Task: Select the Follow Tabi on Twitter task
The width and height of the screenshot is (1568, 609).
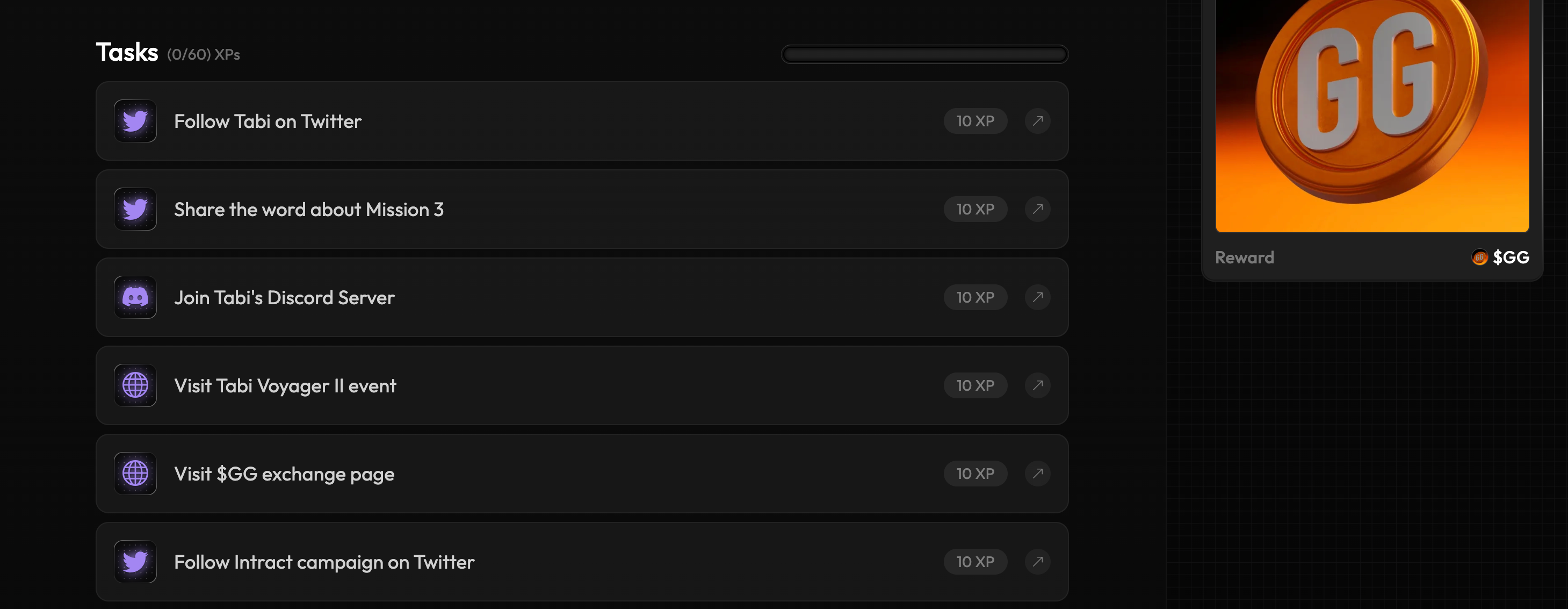Action: 268,122
